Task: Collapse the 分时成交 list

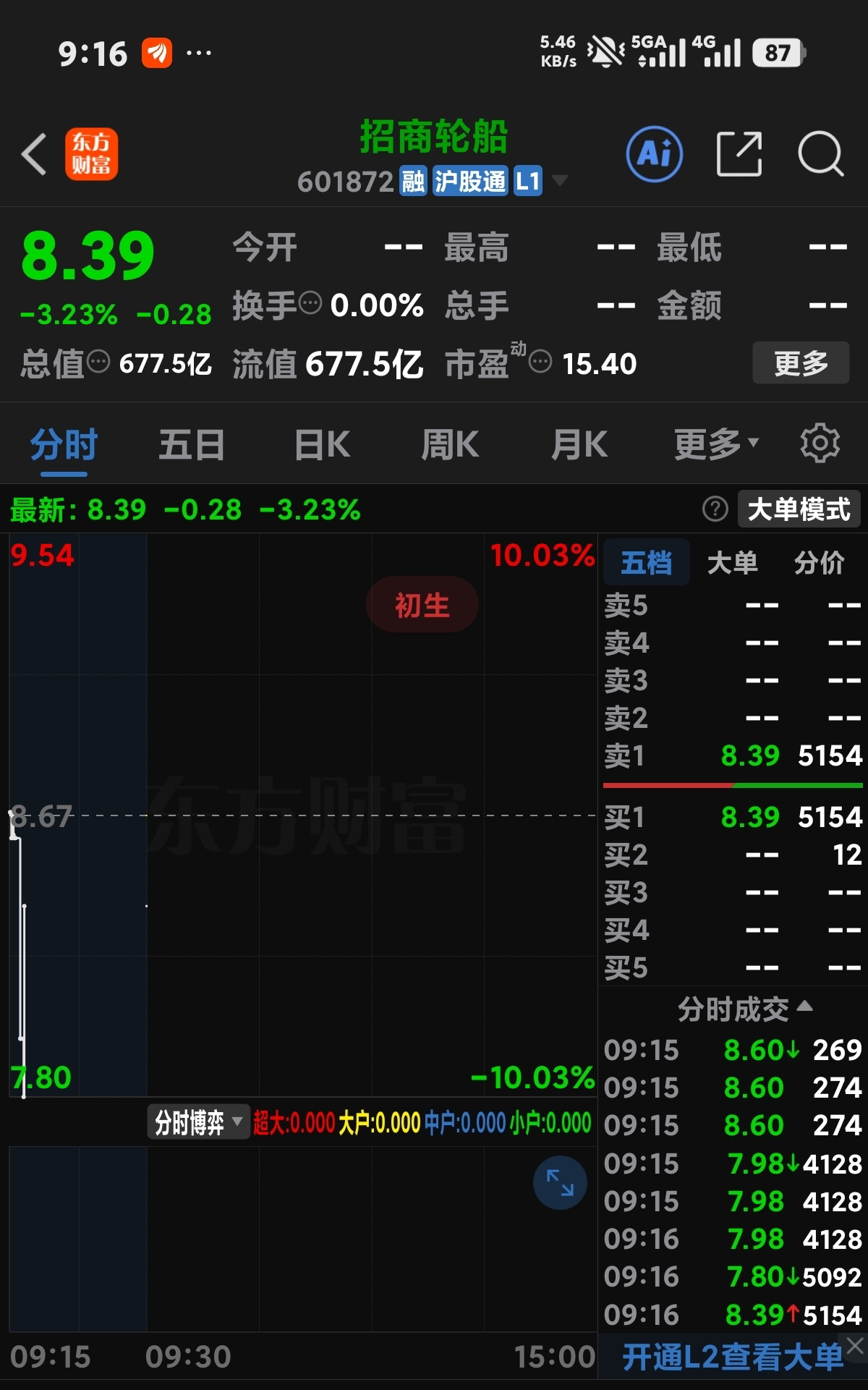Action: [x=745, y=1008]
